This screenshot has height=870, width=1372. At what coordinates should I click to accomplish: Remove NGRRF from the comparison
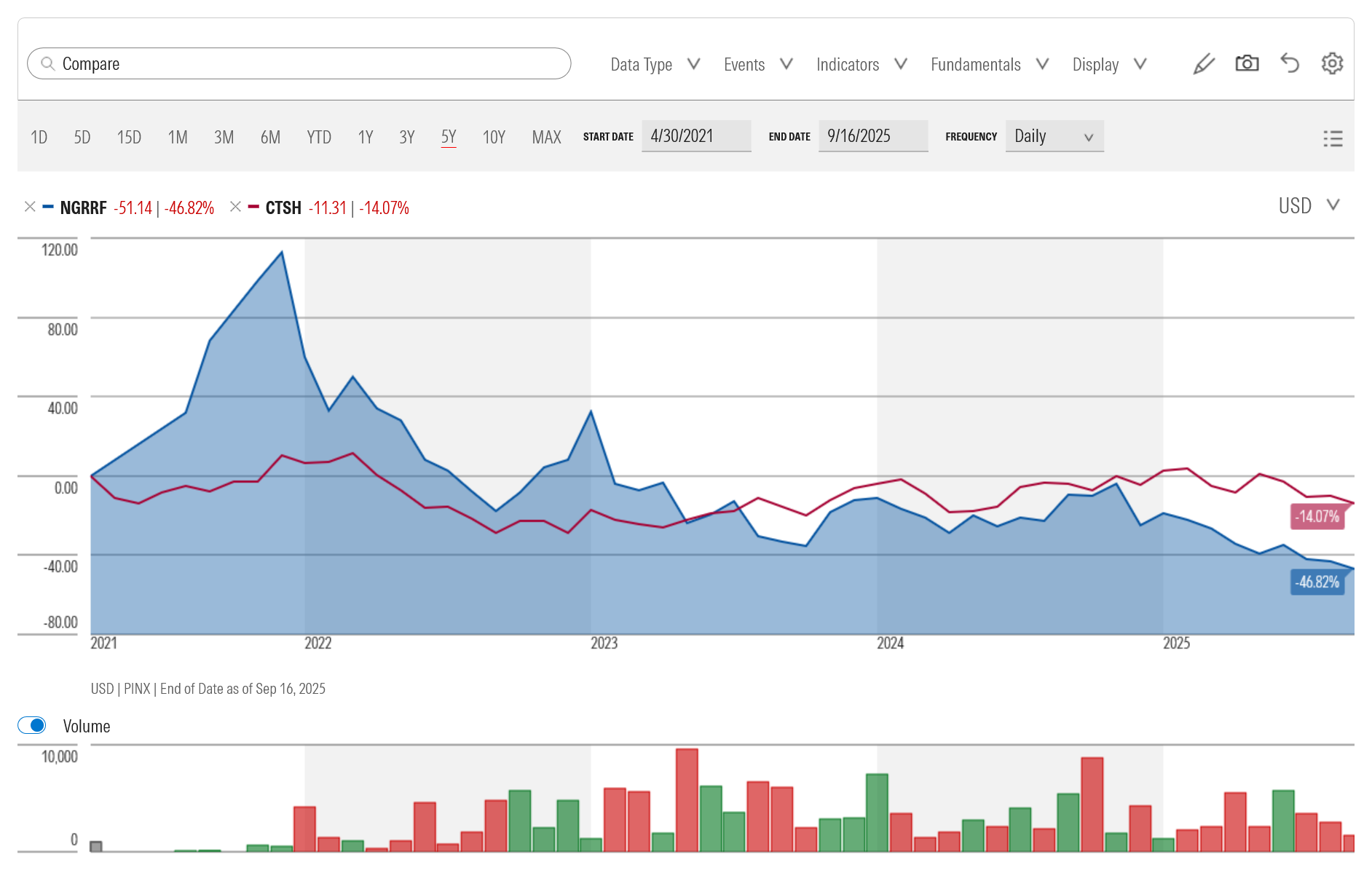(30, 207)
